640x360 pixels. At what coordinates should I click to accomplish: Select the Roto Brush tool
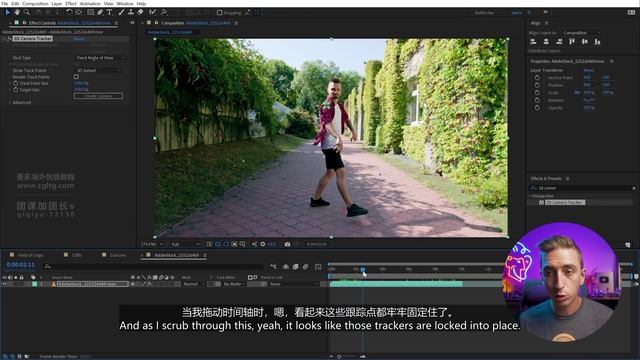coord(152,13)
